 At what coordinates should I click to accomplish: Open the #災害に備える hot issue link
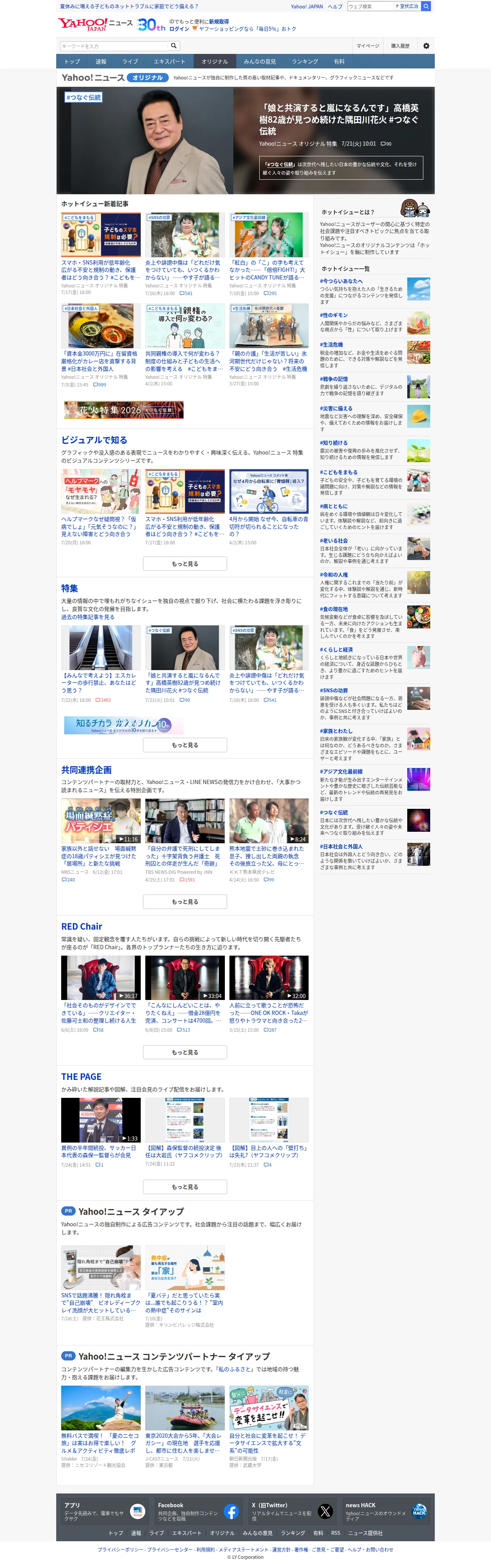point(336,408)
